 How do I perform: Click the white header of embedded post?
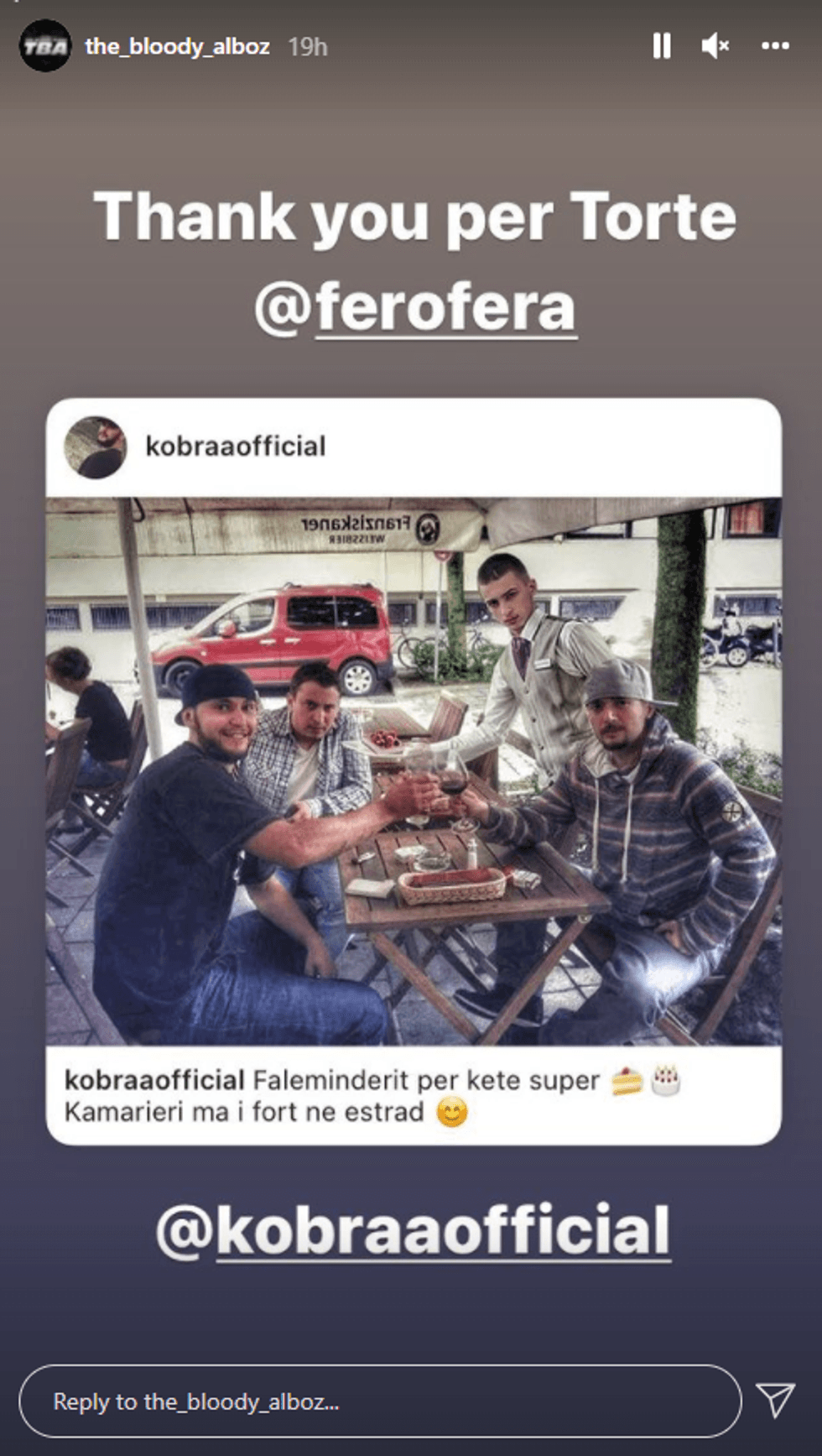click(414, 448)
